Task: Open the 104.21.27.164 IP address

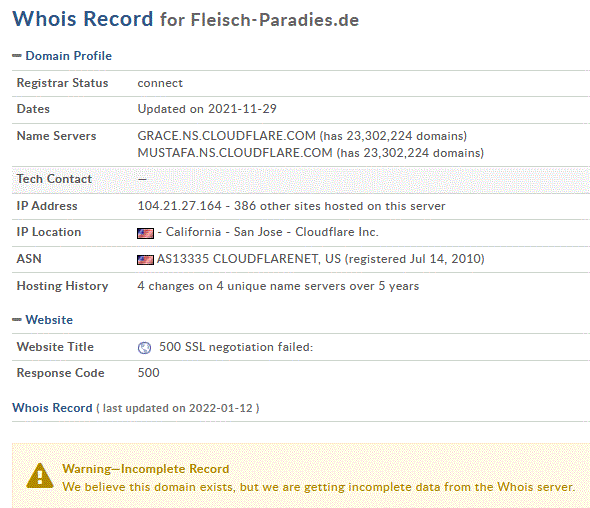Action: 179,206
